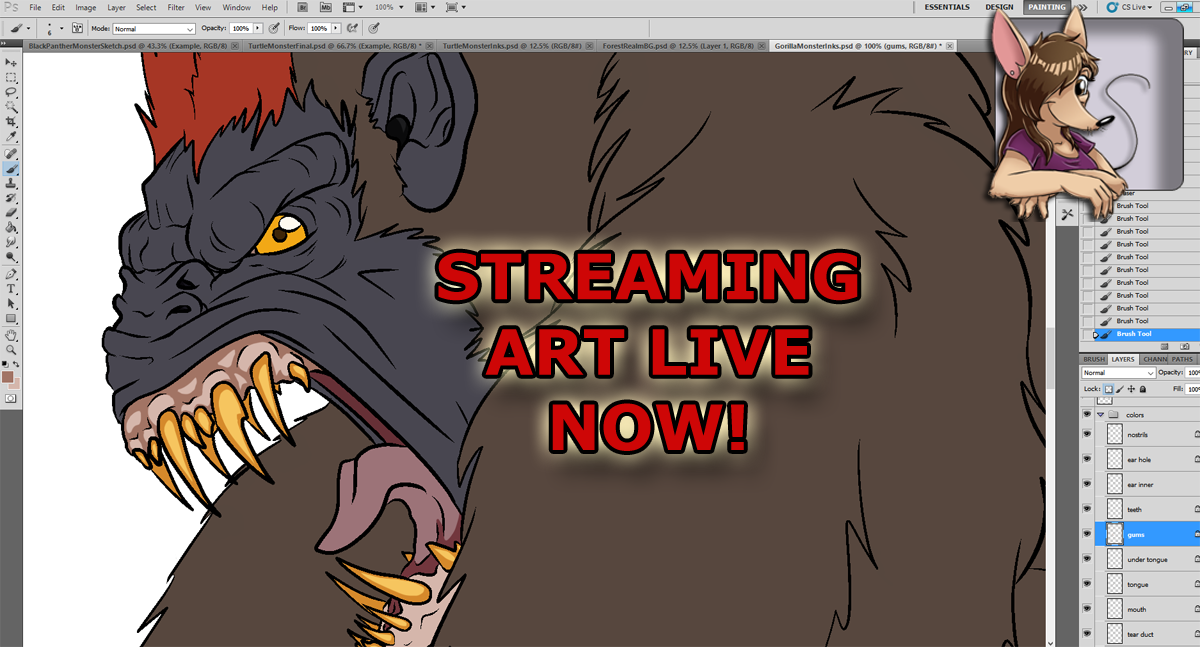Switch to Essentials workspace

pos(946,7)
